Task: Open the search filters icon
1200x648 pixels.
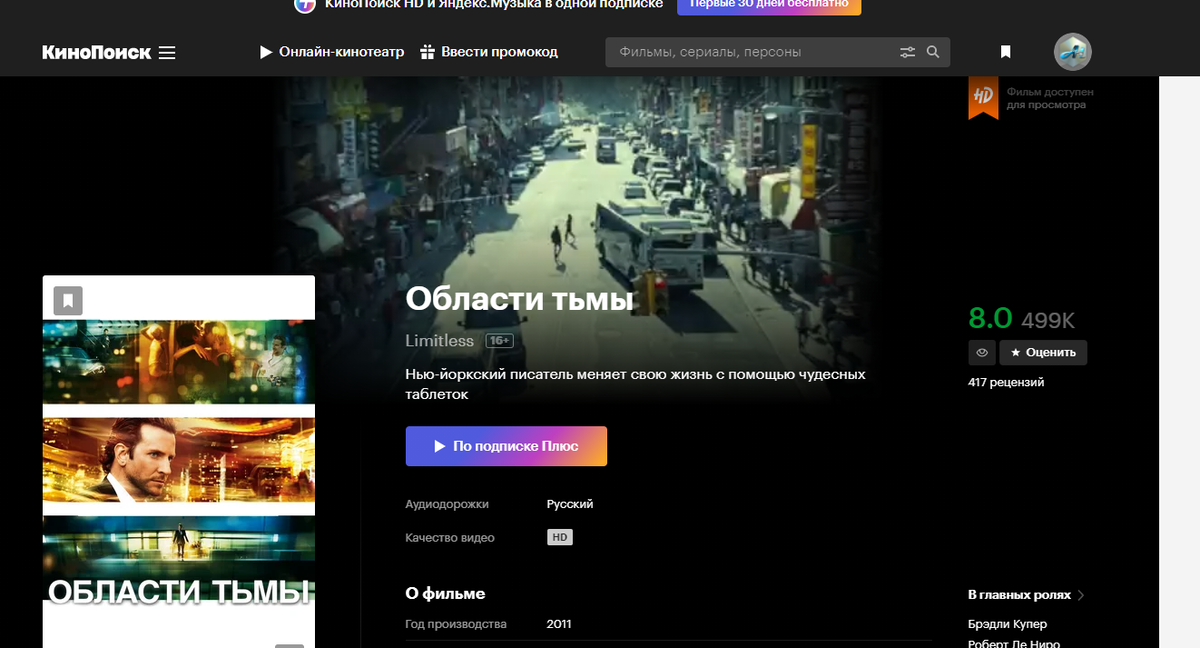Action: pos(908,52)
